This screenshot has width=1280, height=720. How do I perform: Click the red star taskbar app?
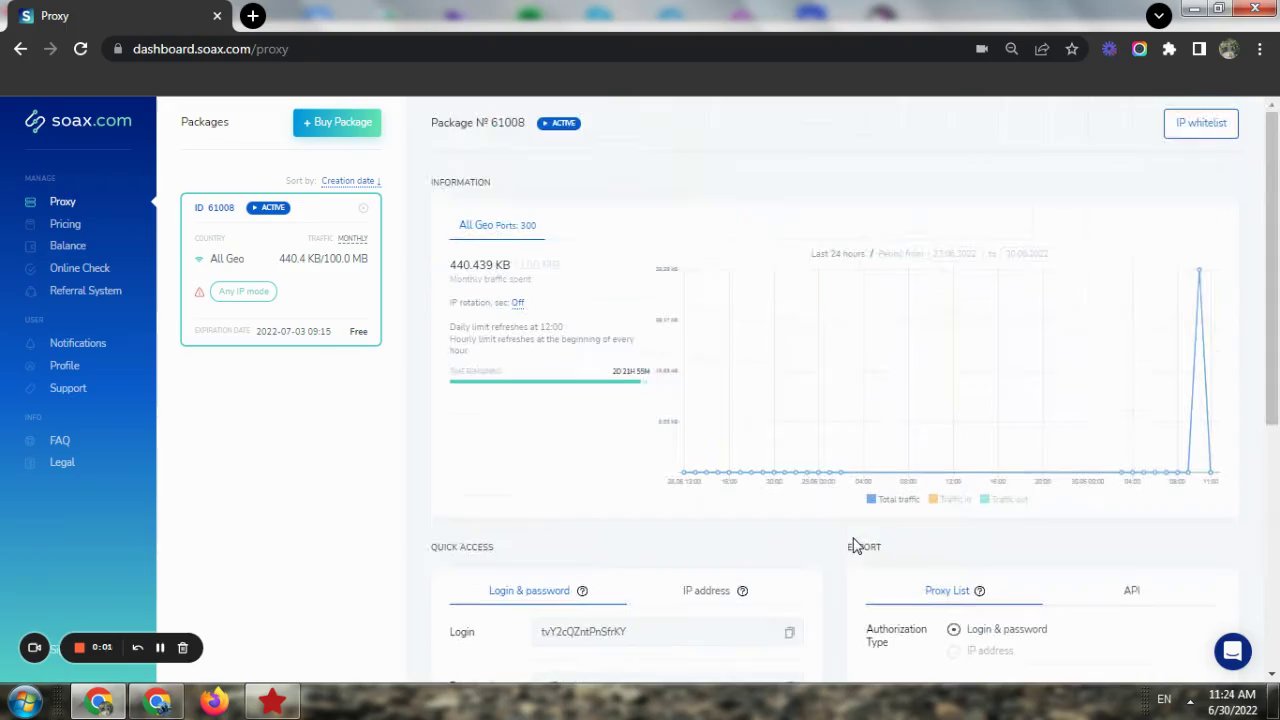[x=272, y=702]
